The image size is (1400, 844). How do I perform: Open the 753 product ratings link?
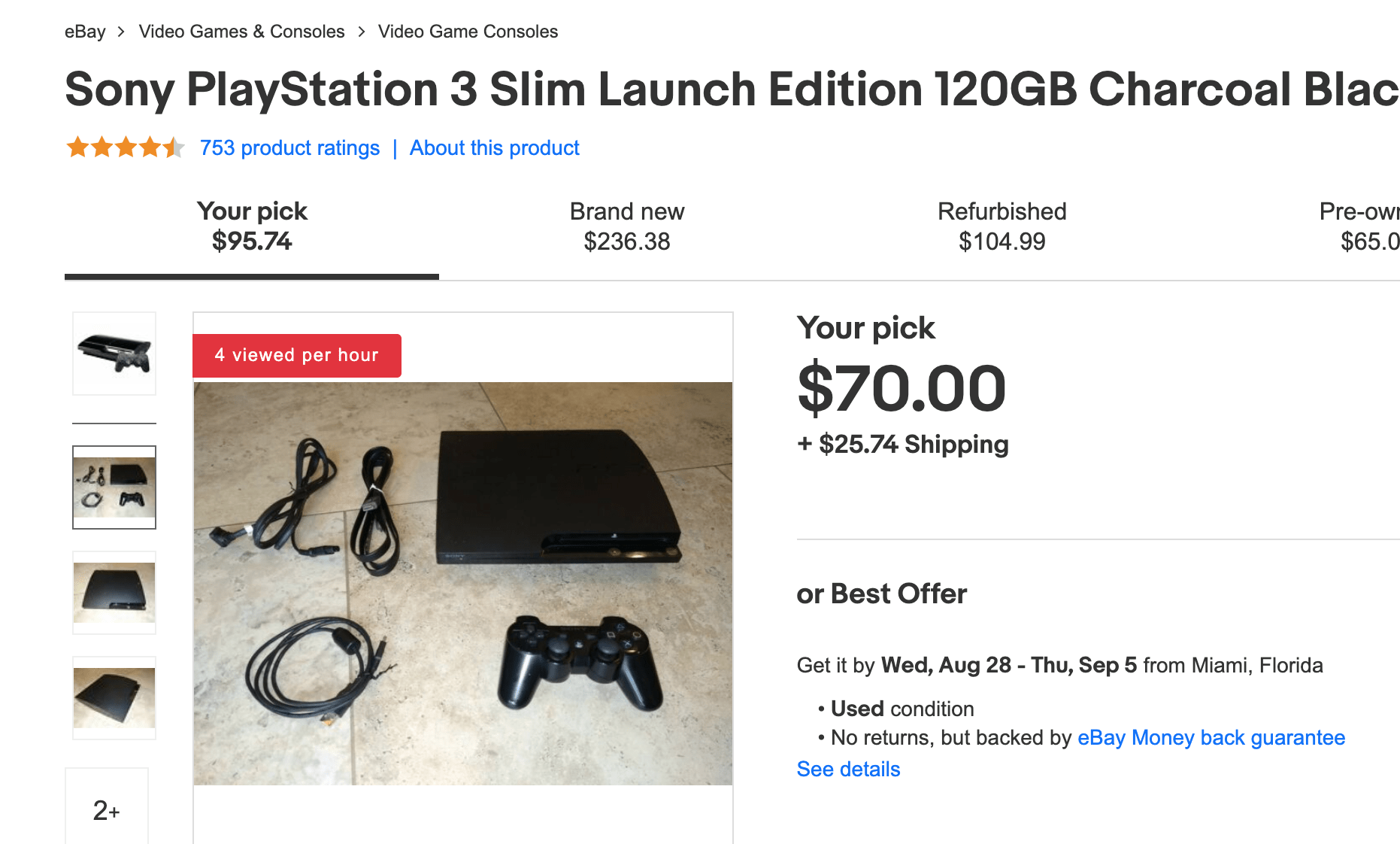(x=289, y=148)
